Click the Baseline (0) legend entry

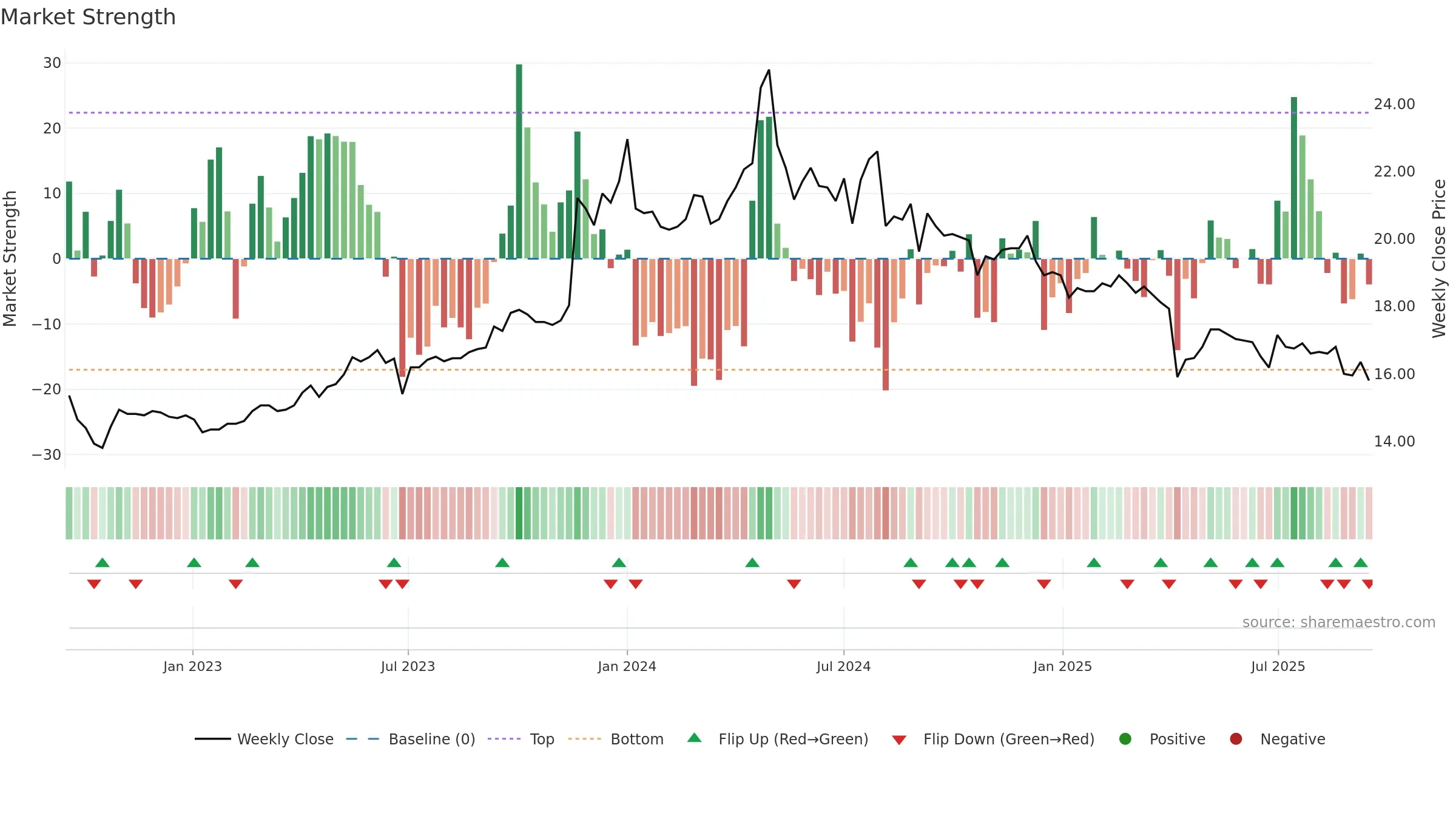(411, 739)
